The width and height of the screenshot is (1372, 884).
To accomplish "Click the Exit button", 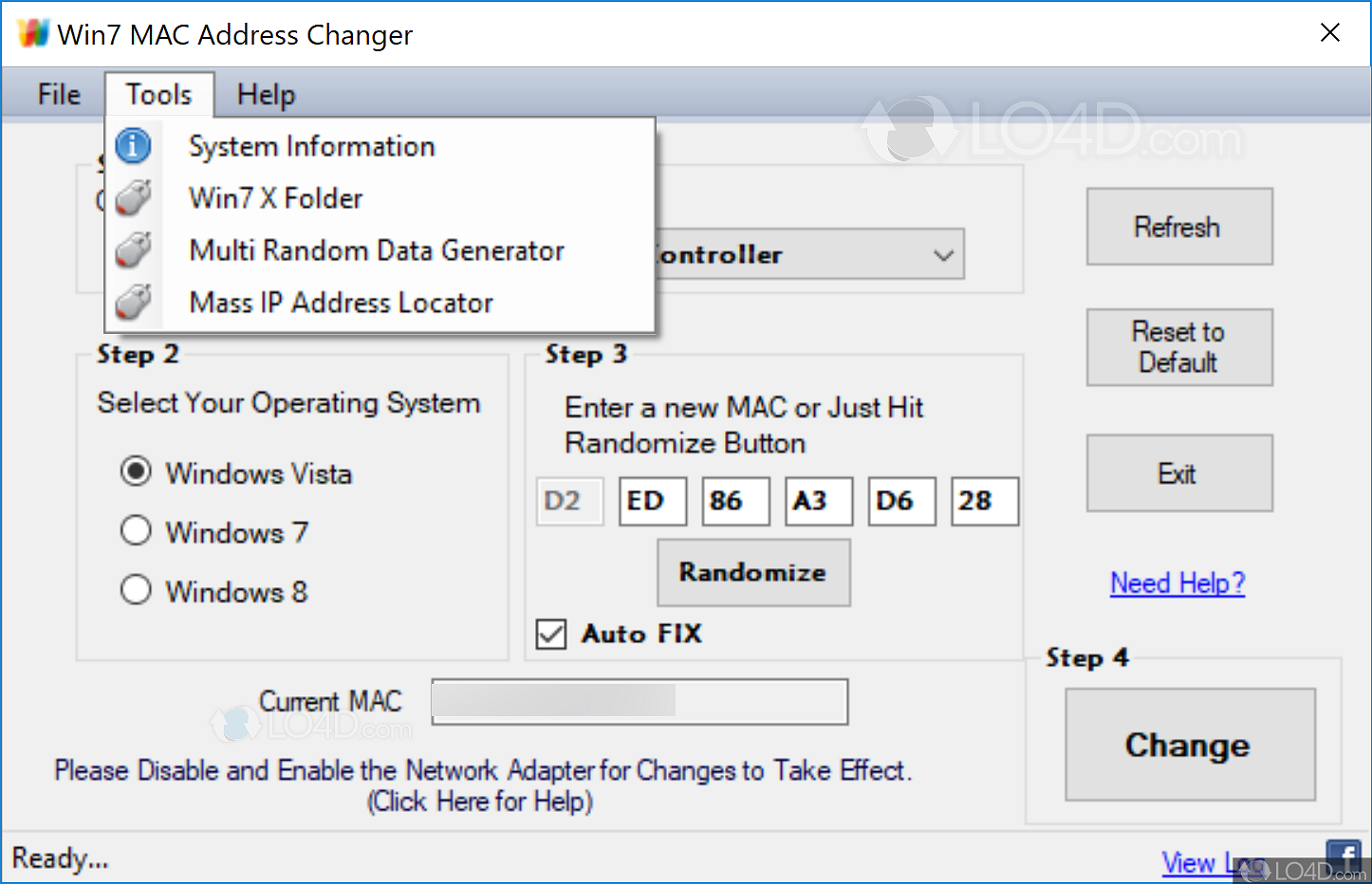I will pos(1179,473).
